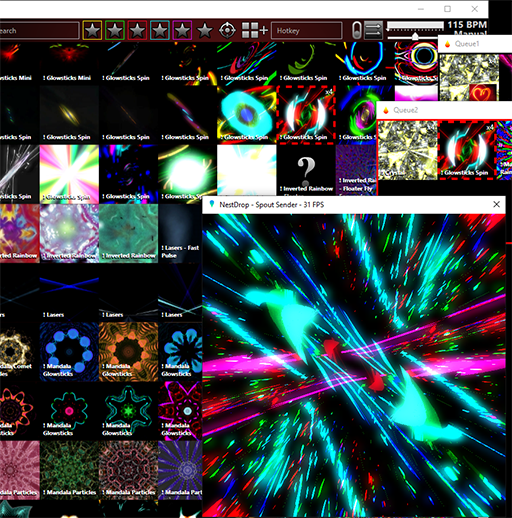
Task: Choose the cyan oval Glowsticks Spin preset
Action: [x=247, y=114]
